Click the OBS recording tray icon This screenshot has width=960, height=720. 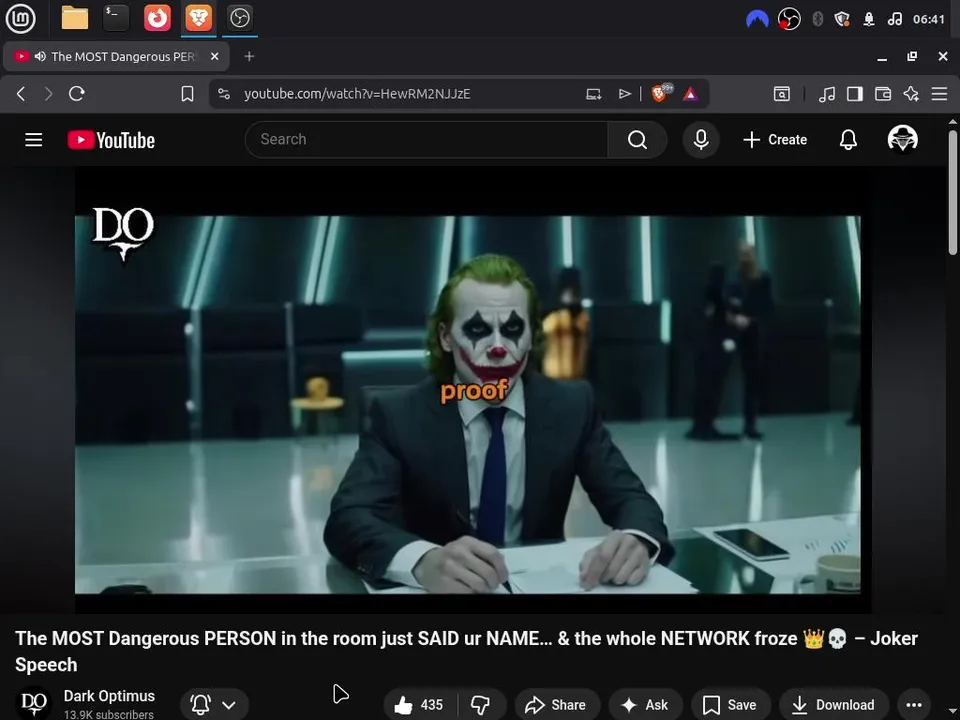[x=789, y=19]
